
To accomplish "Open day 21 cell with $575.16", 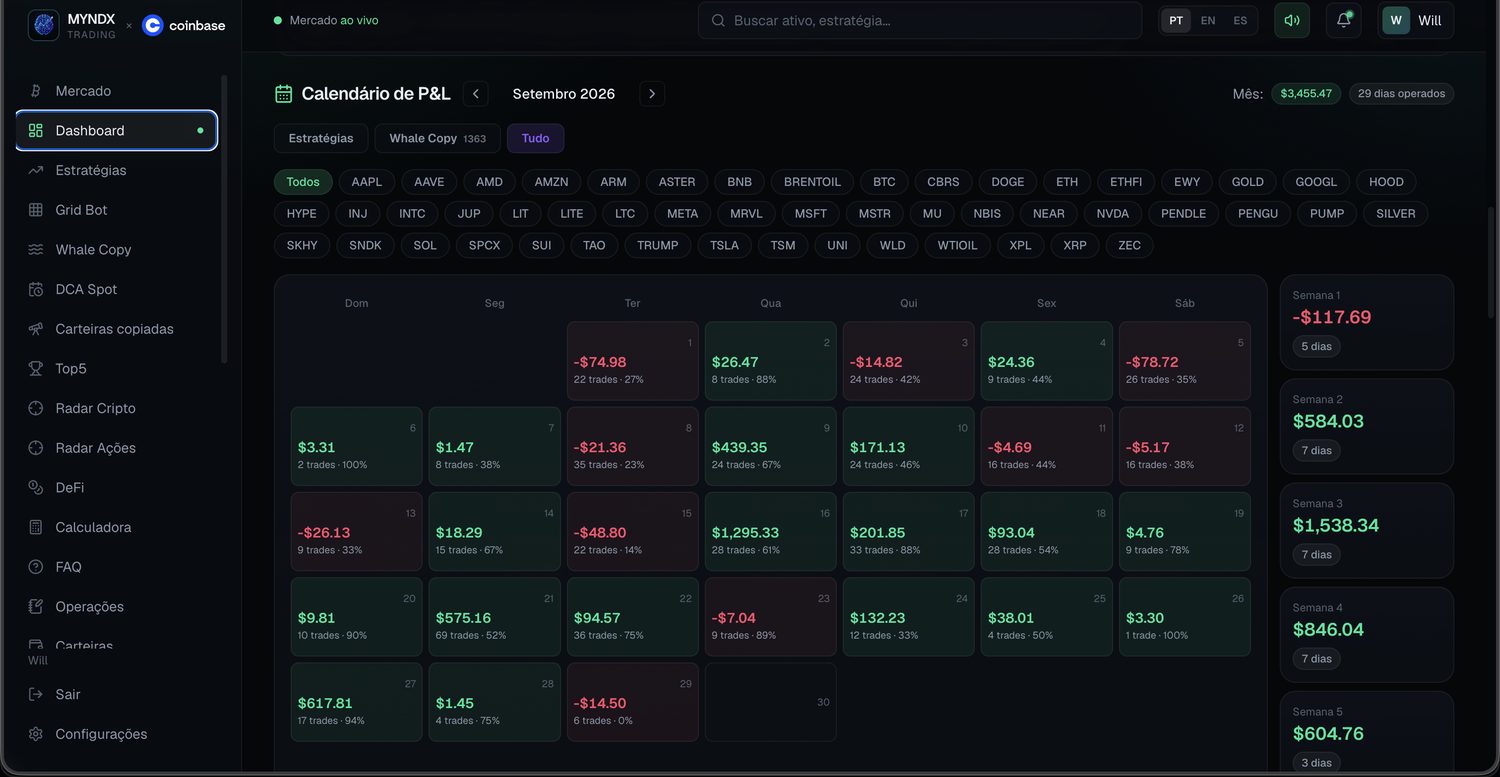I will pyautogui.click(x=495, y=619).
